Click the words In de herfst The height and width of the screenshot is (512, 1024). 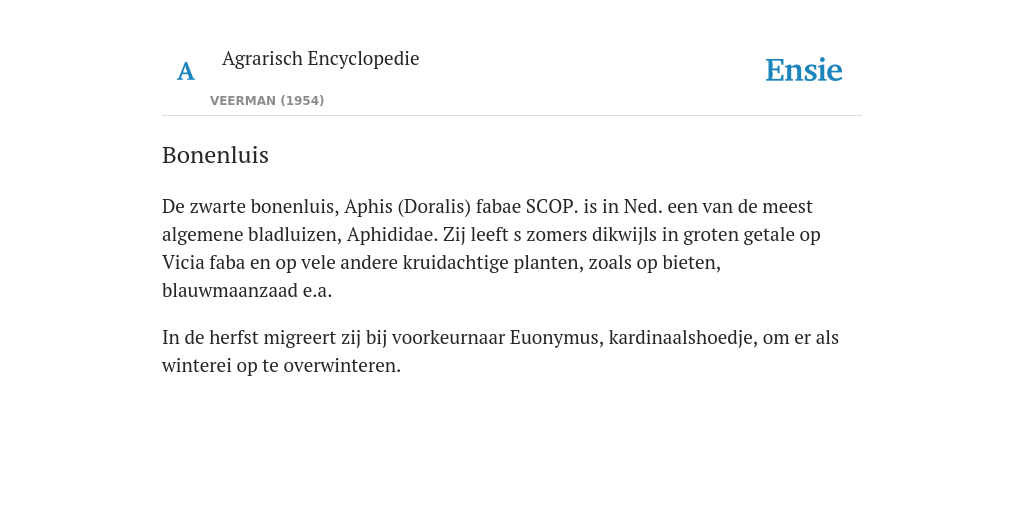click(x=210, y=338)
